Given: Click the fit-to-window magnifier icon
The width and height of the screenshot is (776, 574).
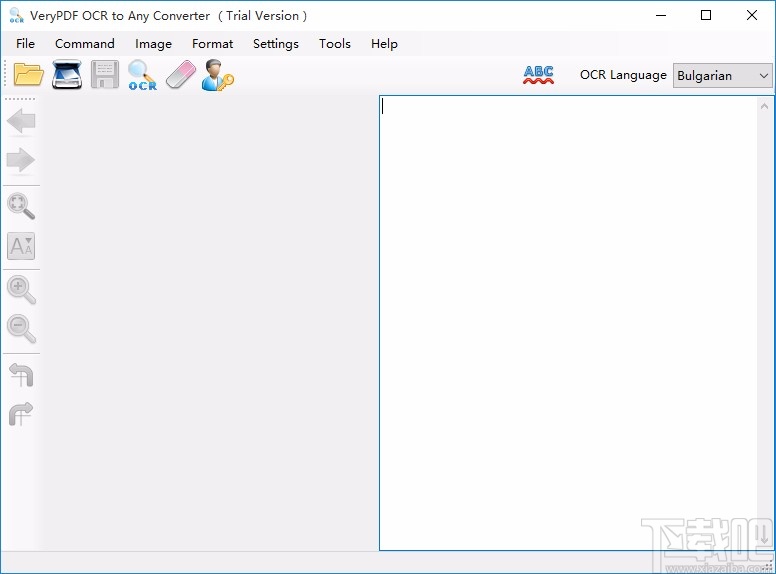Looking at the screenshot, I should tap(21, 206).
